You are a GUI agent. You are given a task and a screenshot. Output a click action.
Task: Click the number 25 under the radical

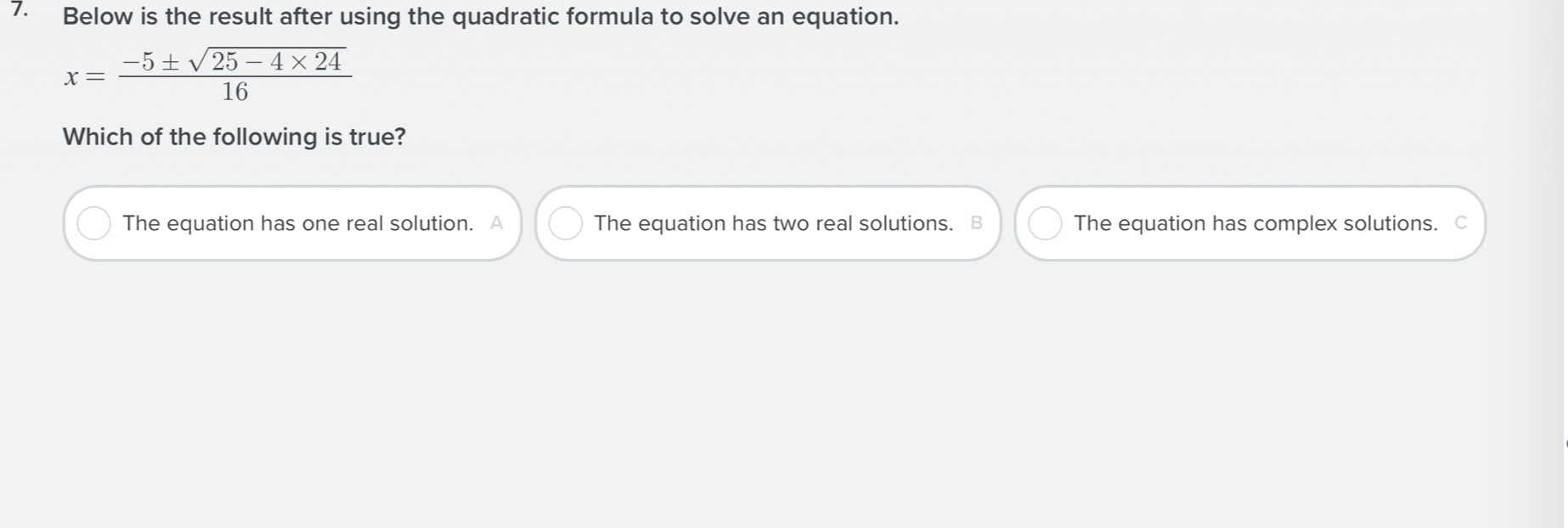click(225, 62)
